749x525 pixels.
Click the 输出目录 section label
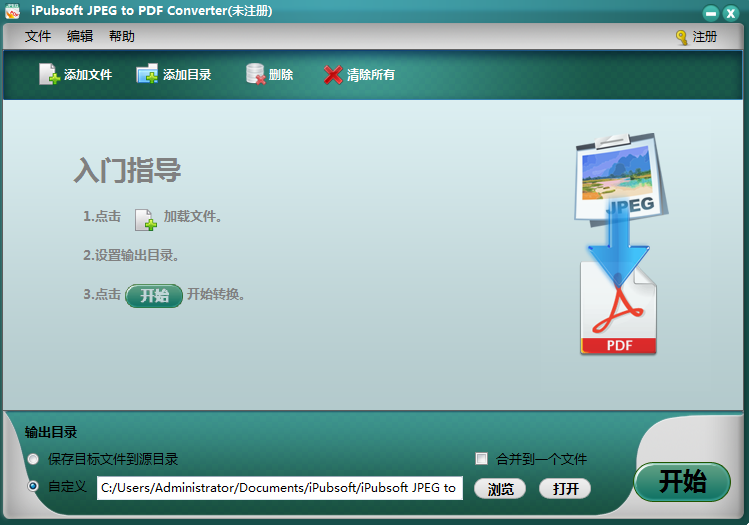pyautogui.click(x=51, y=432)
